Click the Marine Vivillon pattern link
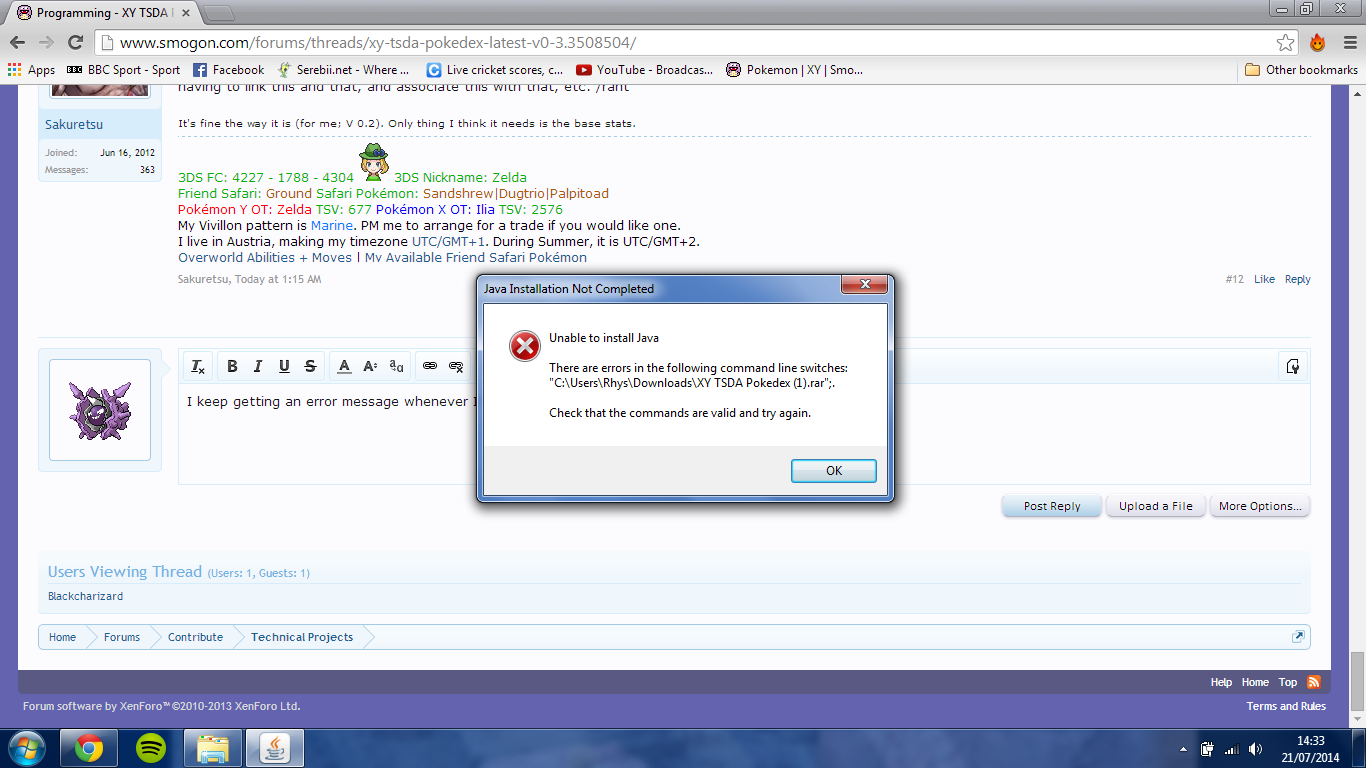 point(332,226)
